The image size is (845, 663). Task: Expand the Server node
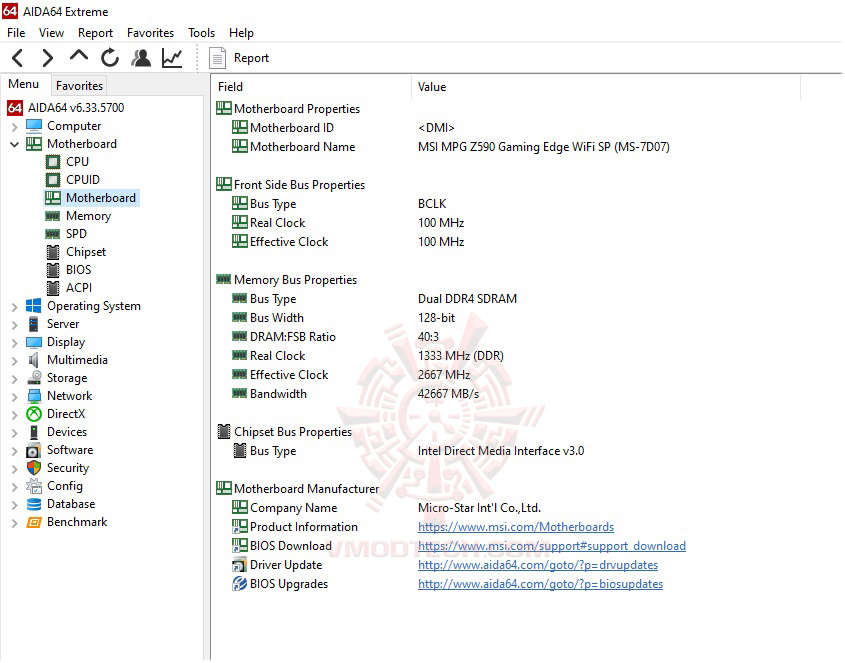point(15,324)
